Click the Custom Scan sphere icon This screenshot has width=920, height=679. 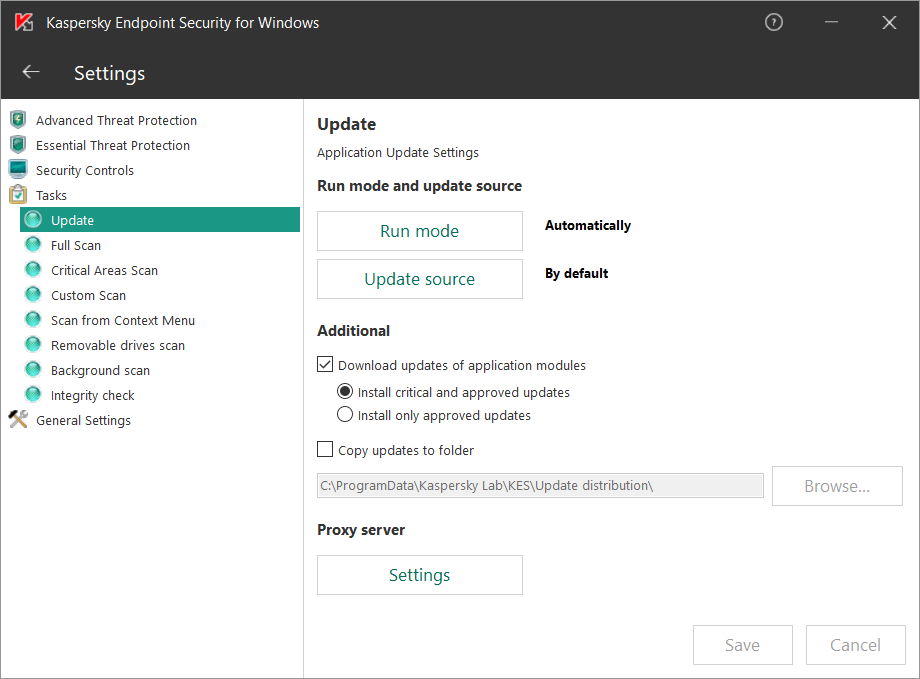[x=33, y=295]
